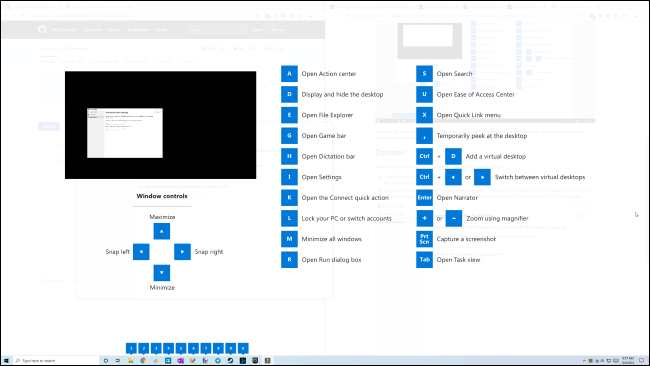Click the Maximize up arrow in Window controls

[x=162, y=231]
